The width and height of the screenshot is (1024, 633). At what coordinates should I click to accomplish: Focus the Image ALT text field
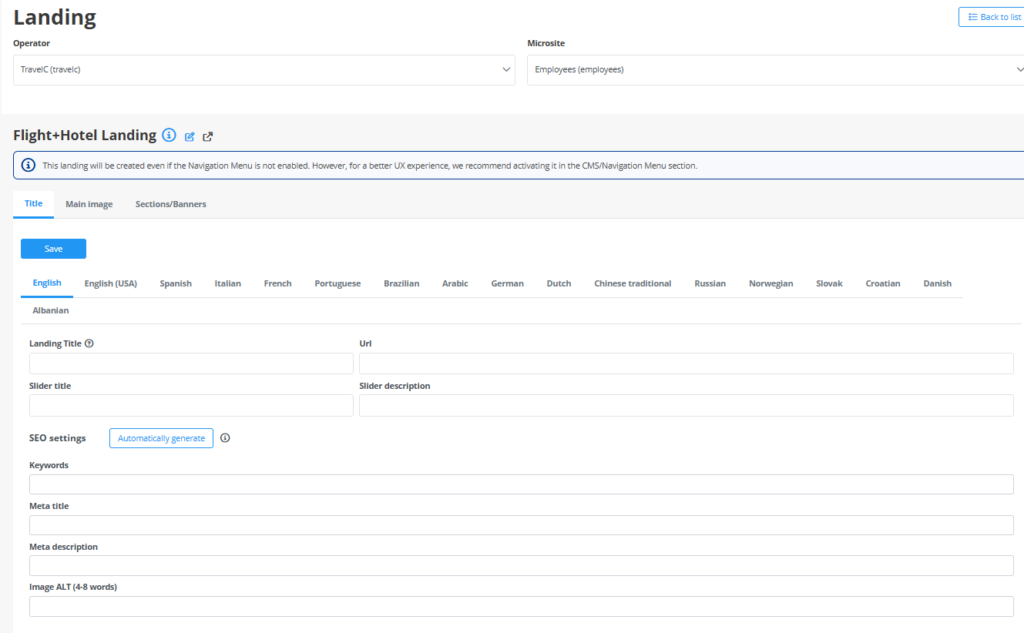click(x=521, y=607)
